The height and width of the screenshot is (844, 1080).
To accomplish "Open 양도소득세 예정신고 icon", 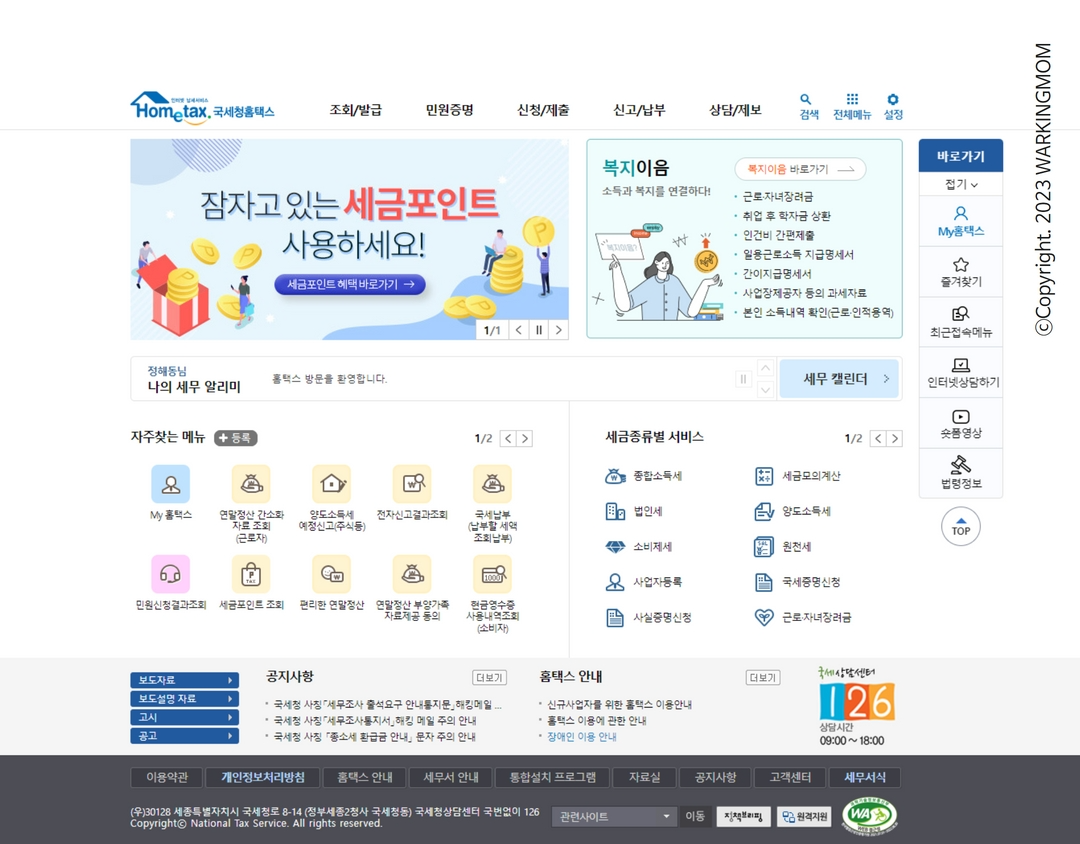I will (x=332, y=484).
